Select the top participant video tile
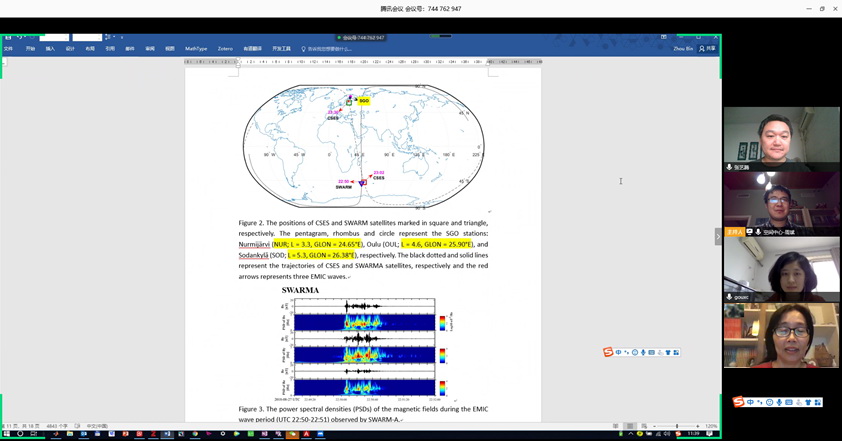 (x=781, y=139)
